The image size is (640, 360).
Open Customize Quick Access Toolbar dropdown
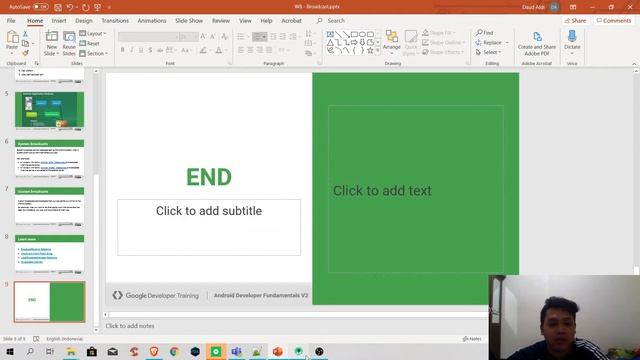(109, 7)
